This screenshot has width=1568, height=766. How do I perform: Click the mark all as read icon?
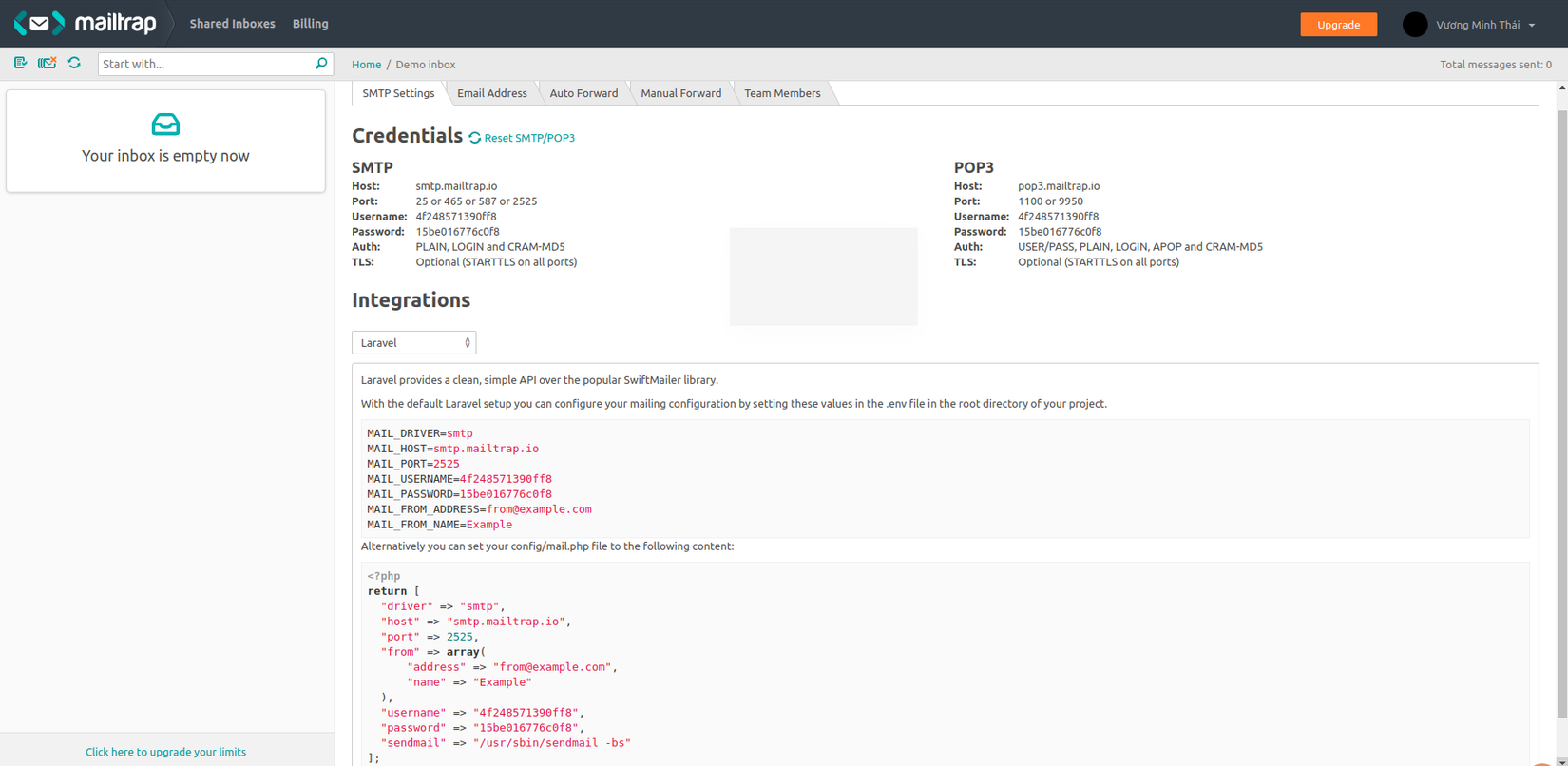tap(20, 63)
